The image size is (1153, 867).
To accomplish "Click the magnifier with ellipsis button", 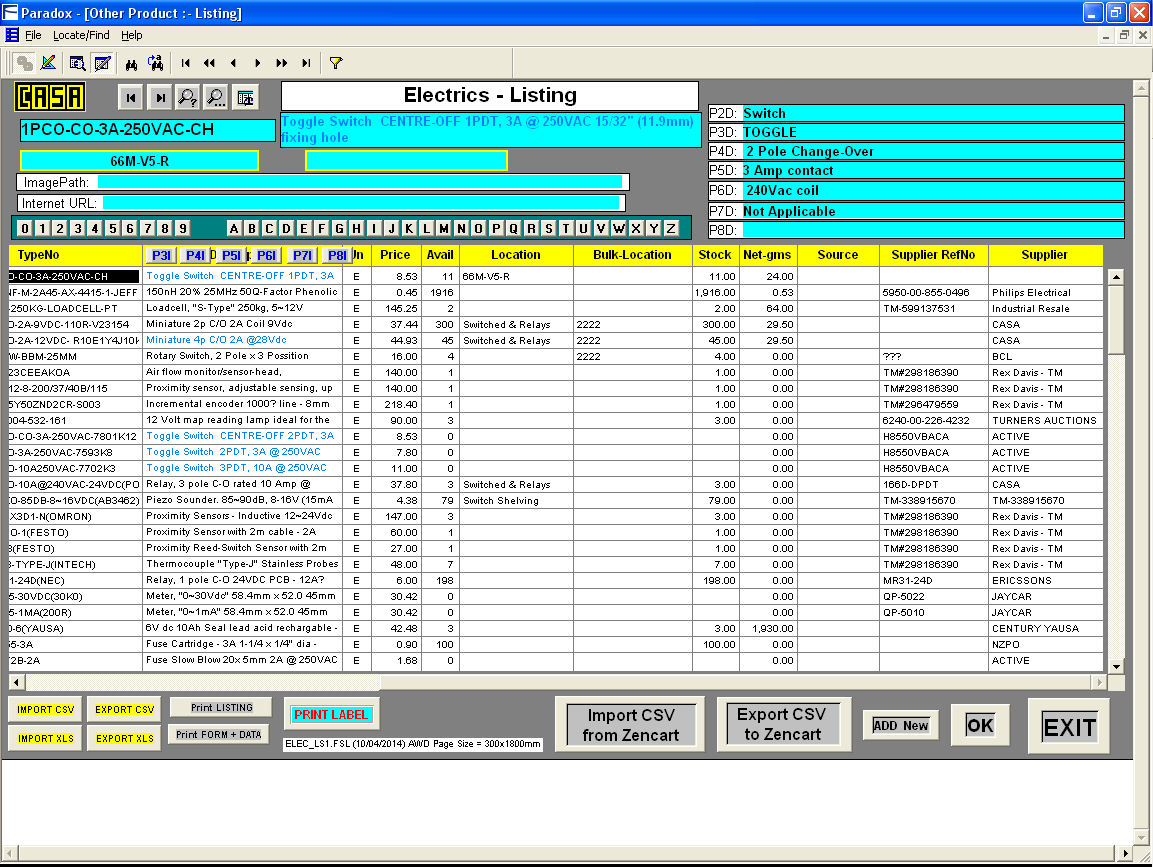I will [x=216, y=97].
